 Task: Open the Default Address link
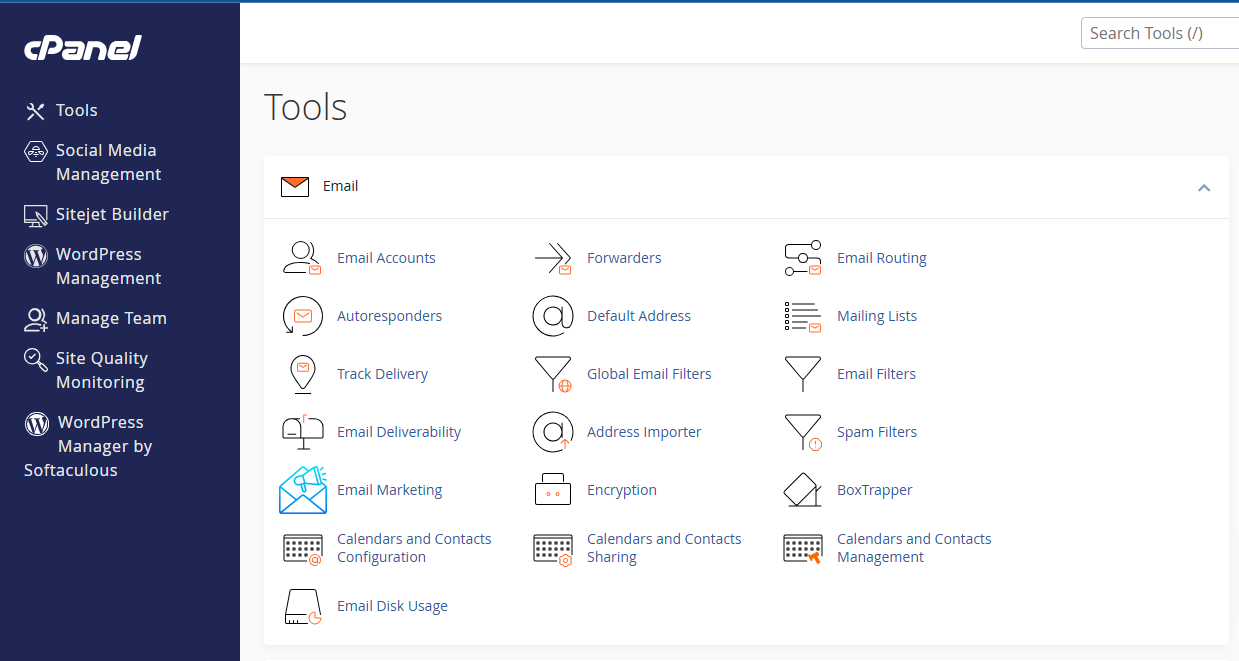pos(639,316)
